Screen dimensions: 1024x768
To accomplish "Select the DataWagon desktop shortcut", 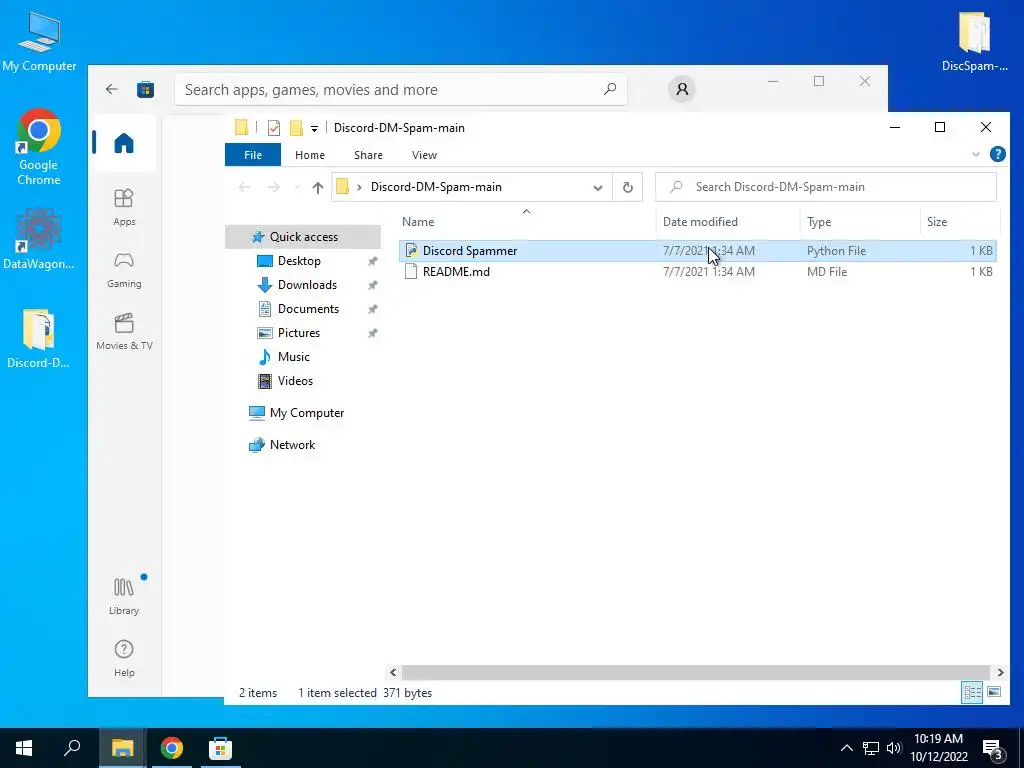I will click(39, 239).
